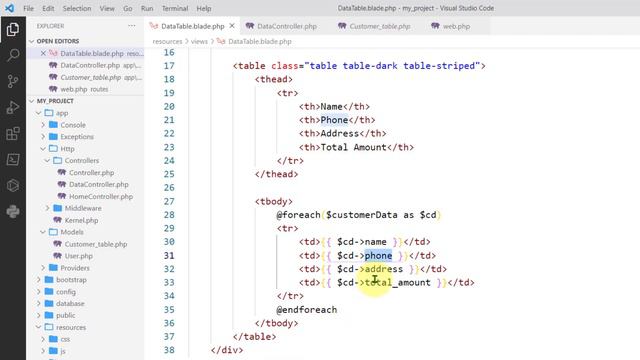Viewport: 640px width, 360px height.
Task: Open the Search view in activity bar
Action: click(x=13, y=55)
